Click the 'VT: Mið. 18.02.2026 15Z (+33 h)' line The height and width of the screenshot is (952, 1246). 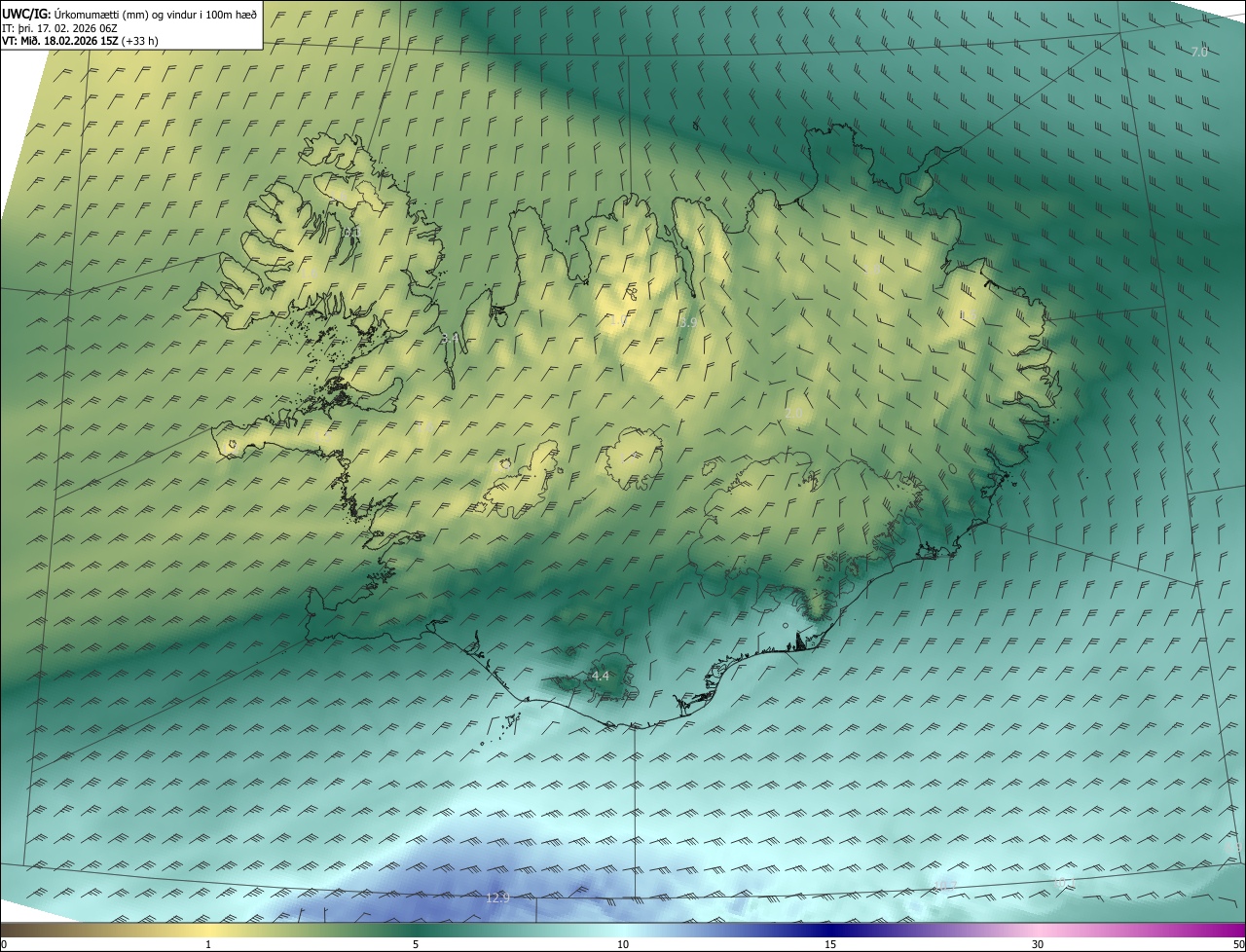[x=80, y=41]
